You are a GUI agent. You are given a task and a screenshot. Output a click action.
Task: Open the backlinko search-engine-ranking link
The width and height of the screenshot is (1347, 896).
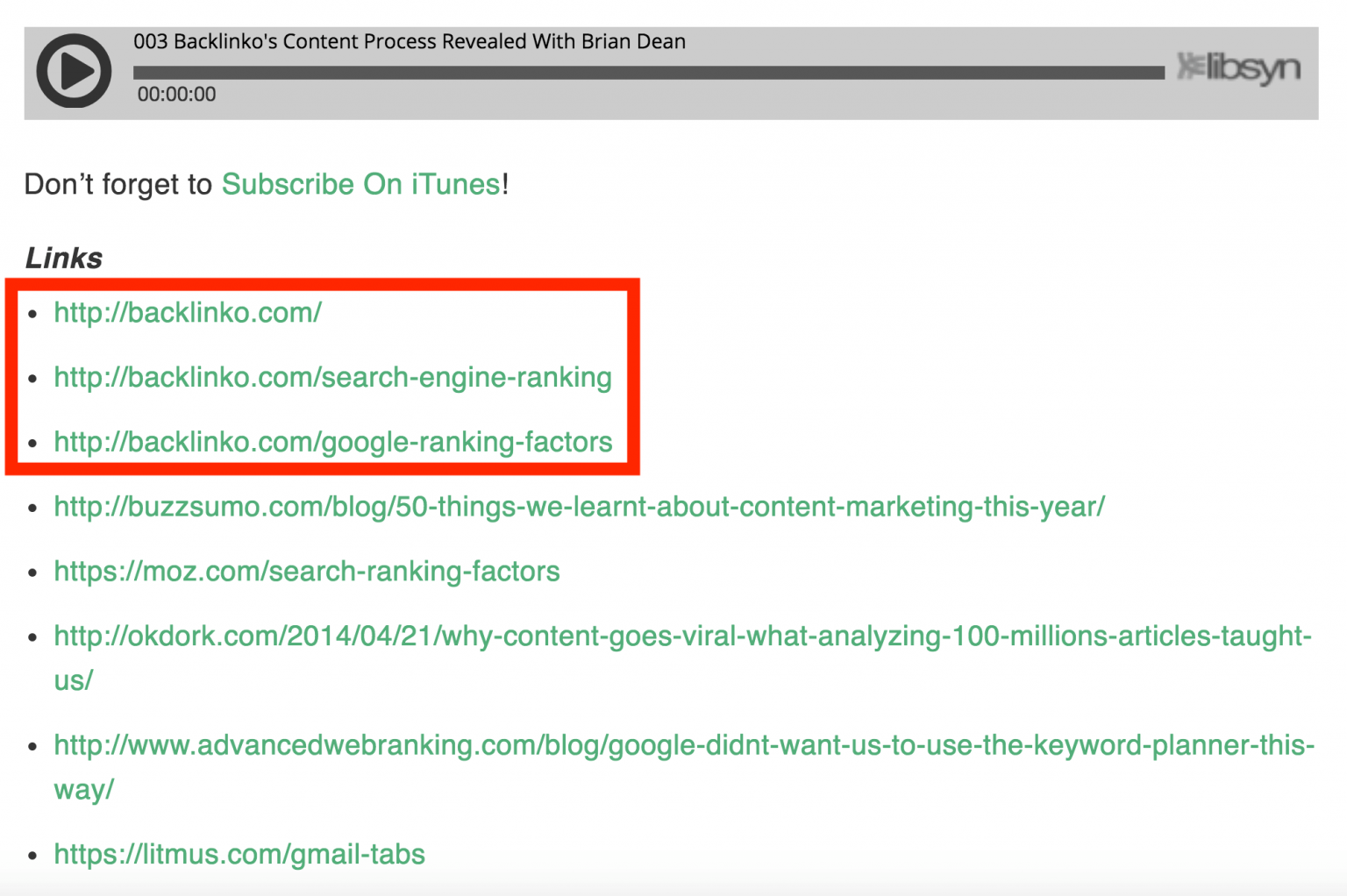coord(333,377)
